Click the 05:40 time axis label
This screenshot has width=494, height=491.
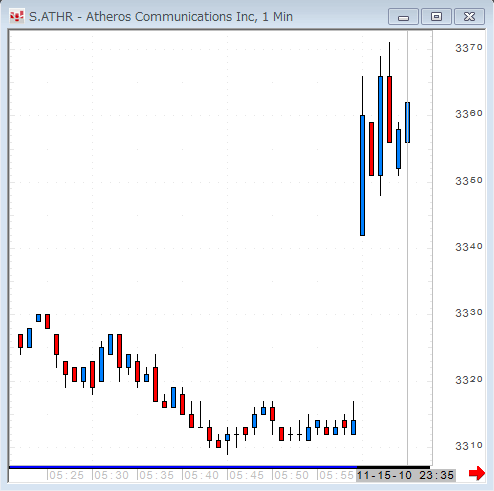pos(201,475)
